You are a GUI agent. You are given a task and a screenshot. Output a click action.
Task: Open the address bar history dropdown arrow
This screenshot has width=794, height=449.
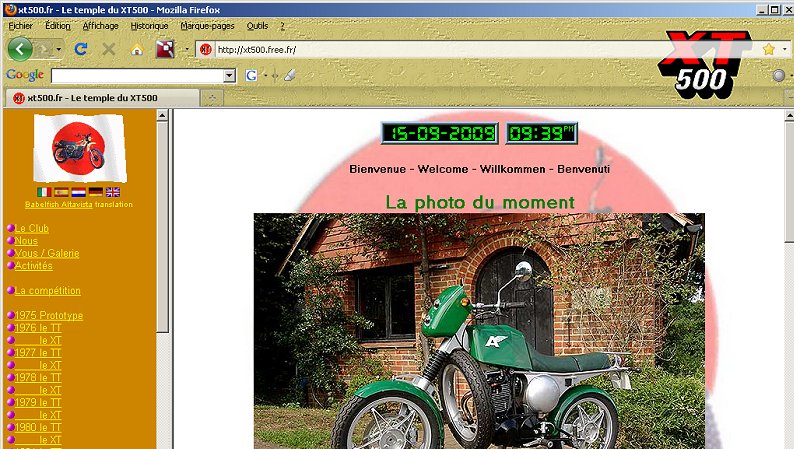coord(785,49)
